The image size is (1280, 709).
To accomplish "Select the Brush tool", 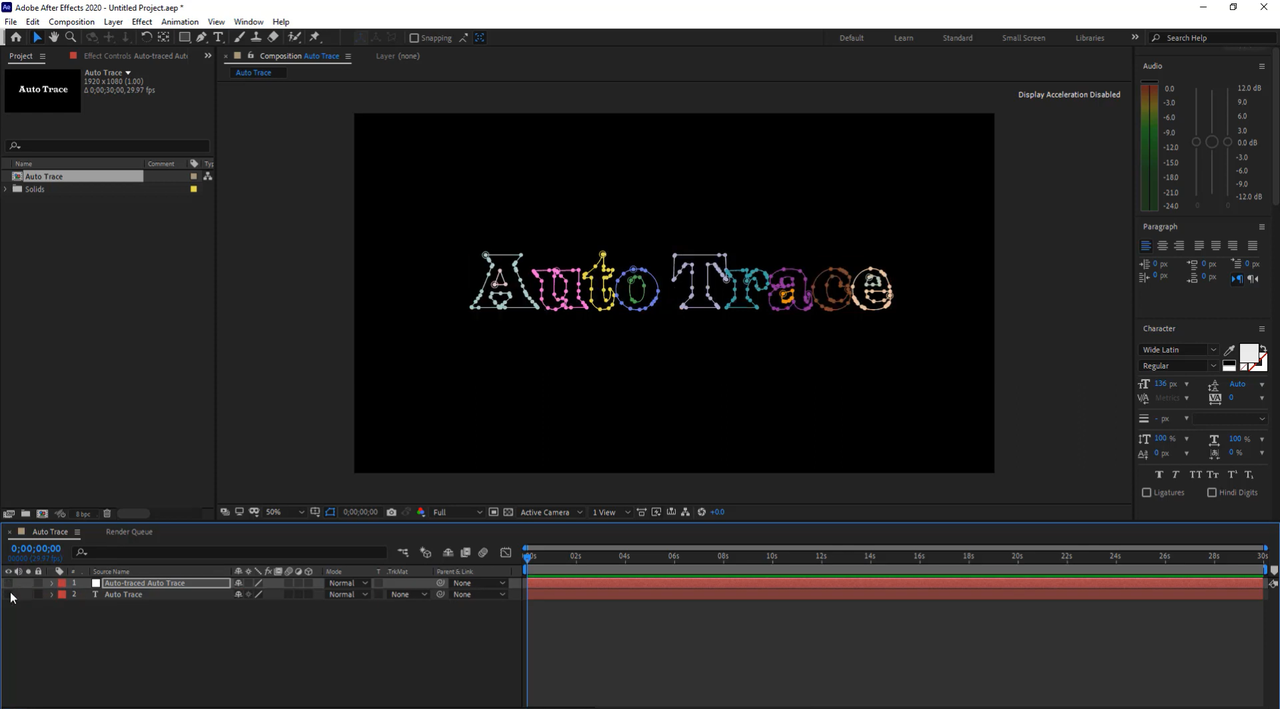I will click(x=239, y=37).
